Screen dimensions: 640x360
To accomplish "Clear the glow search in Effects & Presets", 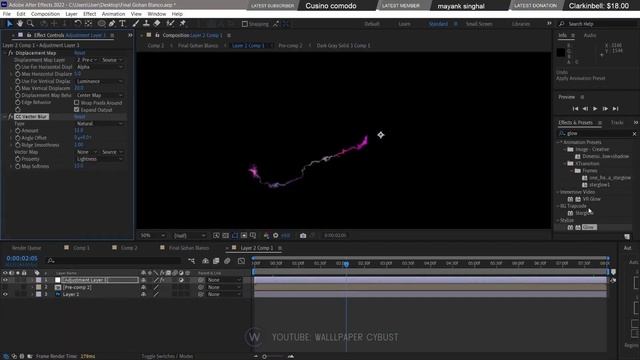I will (634, 133).
